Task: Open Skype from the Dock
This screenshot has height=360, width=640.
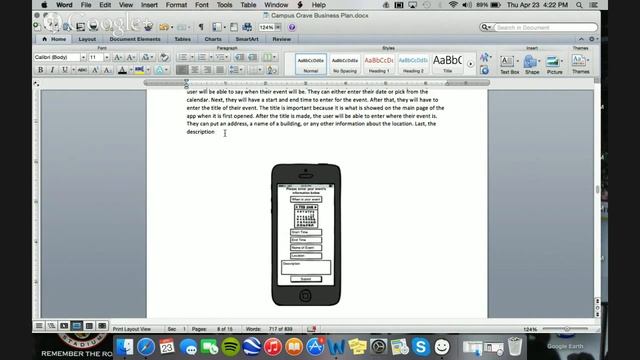Action: pyautogui.click(x=420, y=347)
